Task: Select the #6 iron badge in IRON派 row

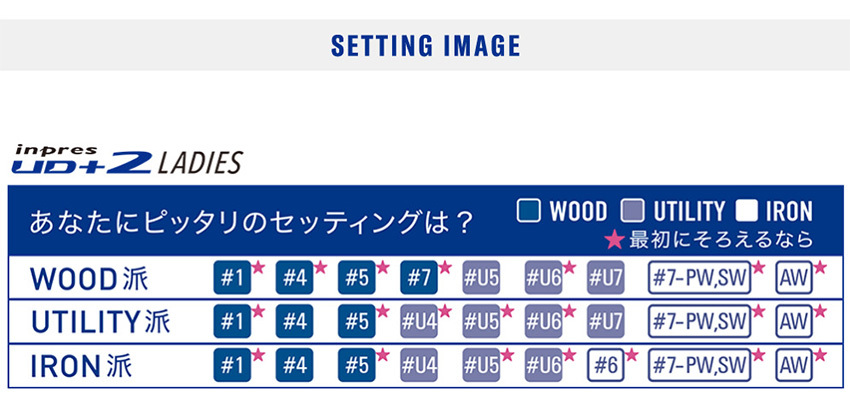Action: point(606,365)
